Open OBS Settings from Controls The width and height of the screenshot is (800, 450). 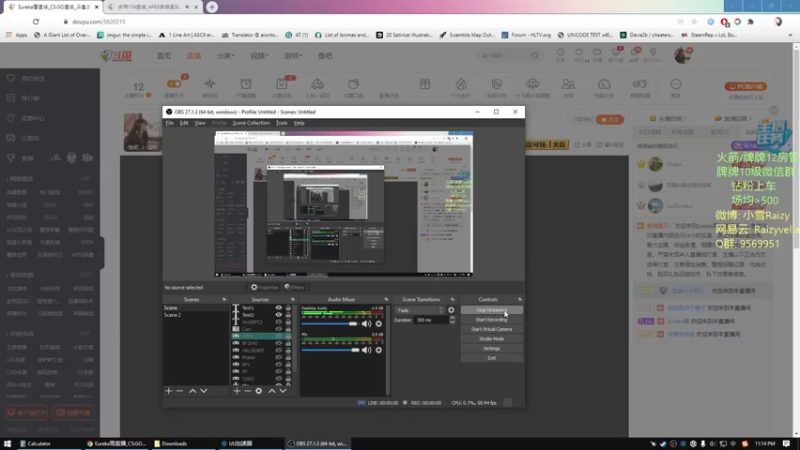point(492,348)
